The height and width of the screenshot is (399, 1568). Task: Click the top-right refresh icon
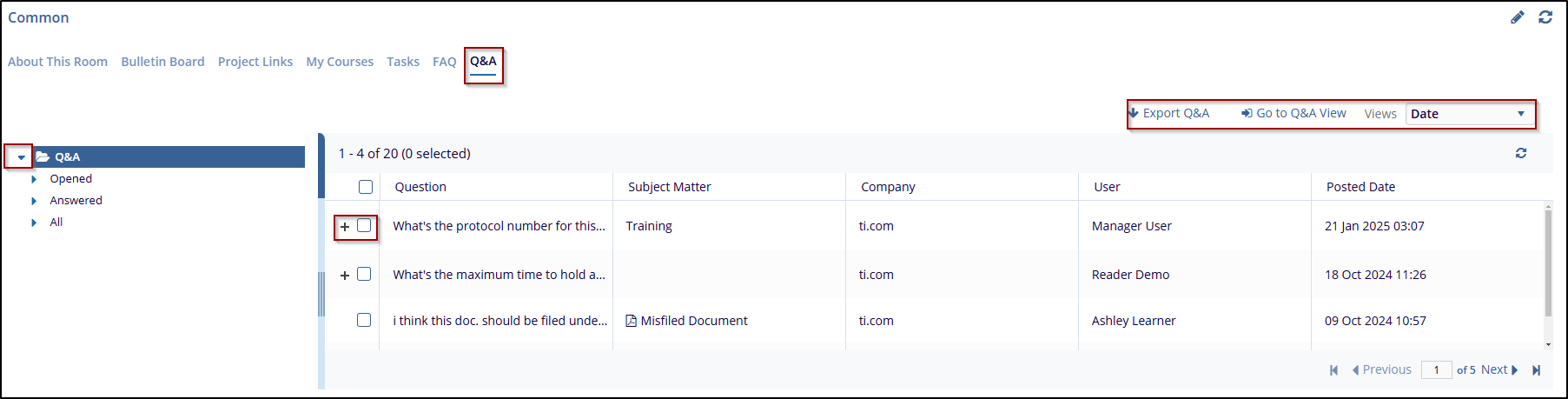(x=1545, y=17)
